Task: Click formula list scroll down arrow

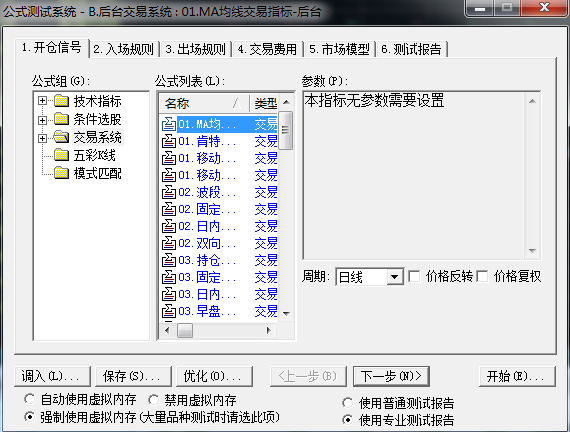Action: tap(286, 313)
